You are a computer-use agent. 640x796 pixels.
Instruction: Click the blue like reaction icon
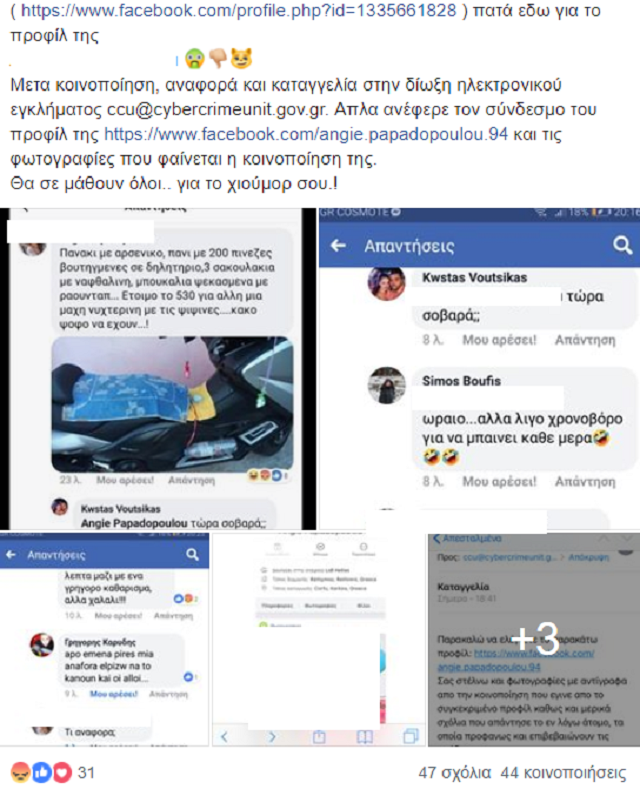click(x=42, y=772)
